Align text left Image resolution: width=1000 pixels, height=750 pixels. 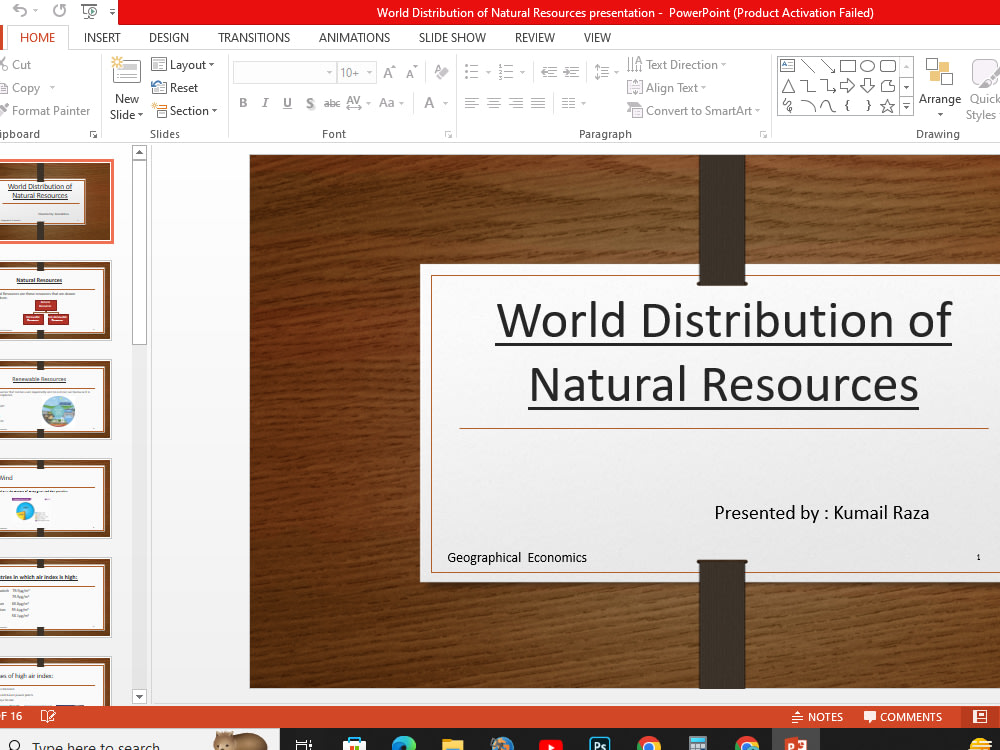point(471,103)
